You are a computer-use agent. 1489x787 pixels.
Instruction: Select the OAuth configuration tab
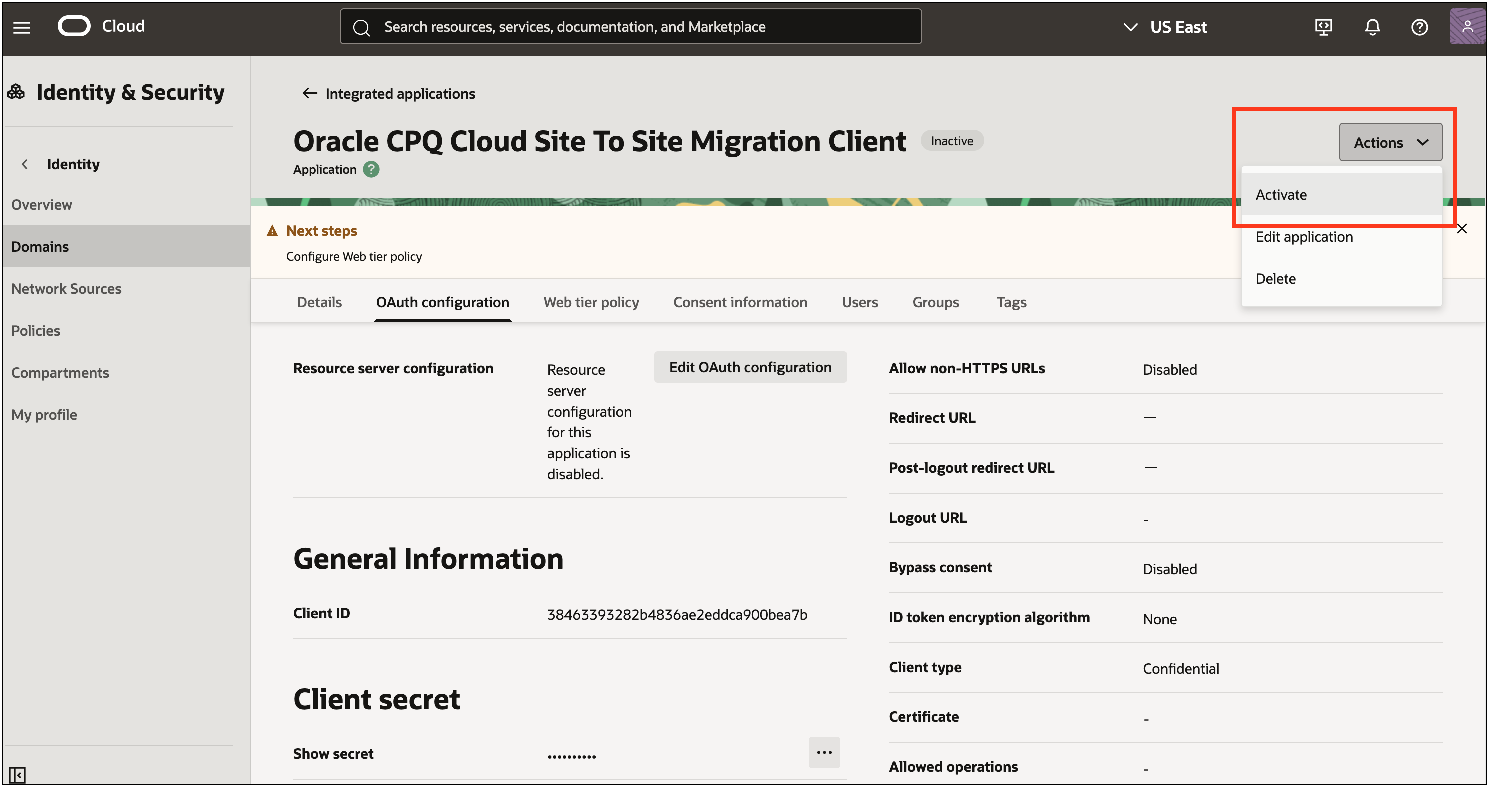click(443, 302)
